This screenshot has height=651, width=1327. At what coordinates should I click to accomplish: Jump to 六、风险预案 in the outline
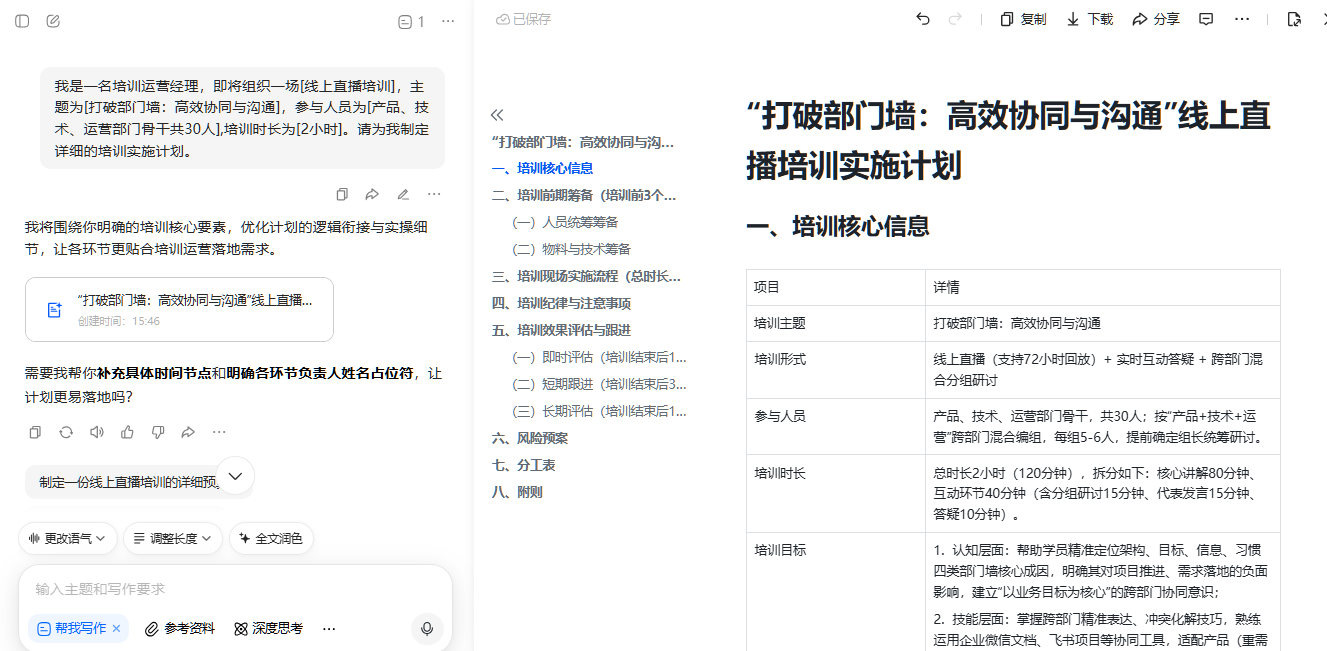tap(530, 438)
